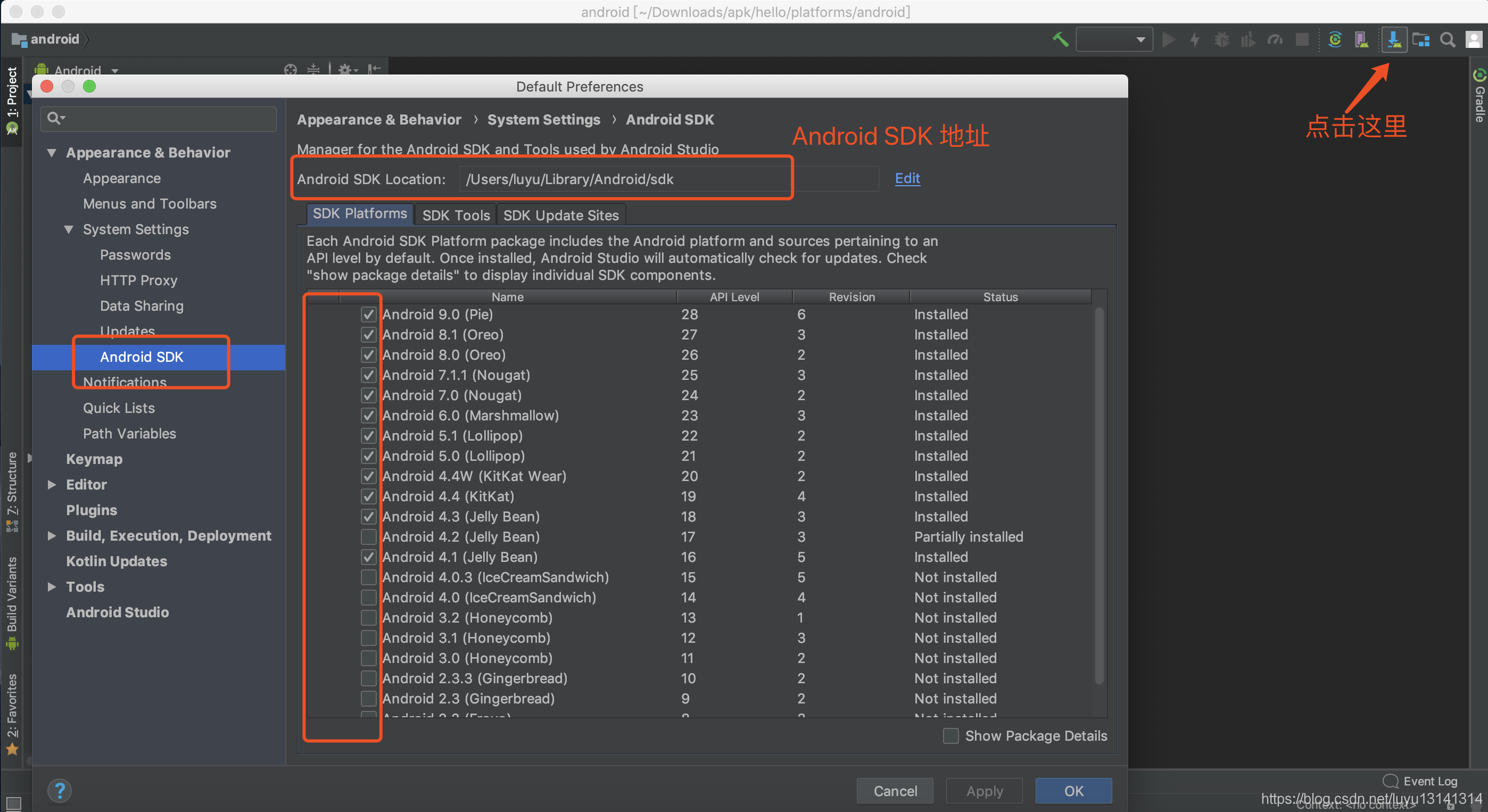Image resolution: width=1488 pixels, height=812 pixels.
Task: Select Path Variables settings
Action: 129,433
